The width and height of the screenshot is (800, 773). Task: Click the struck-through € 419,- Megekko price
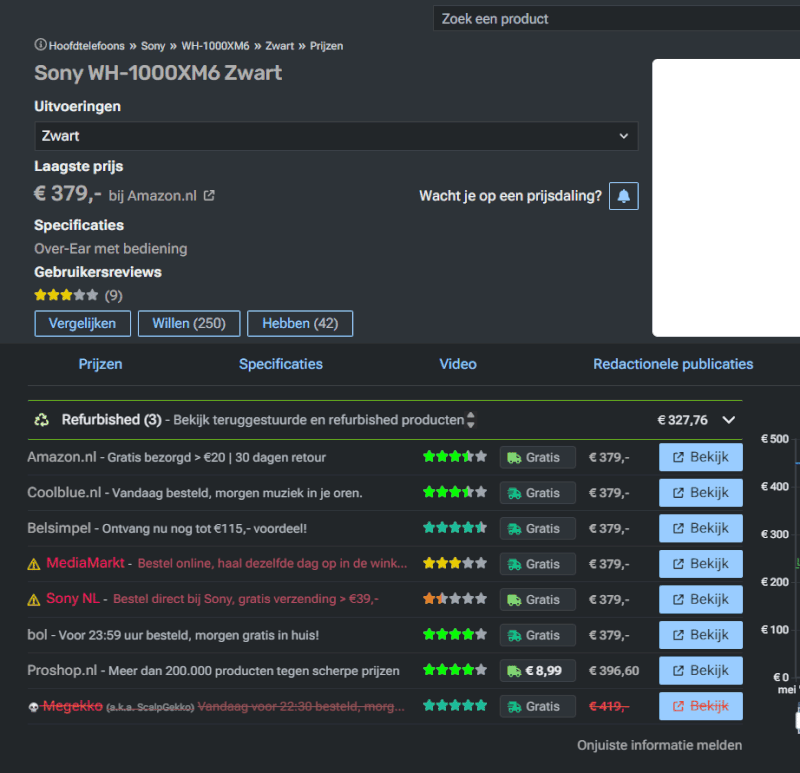click(x=609, y=706)
